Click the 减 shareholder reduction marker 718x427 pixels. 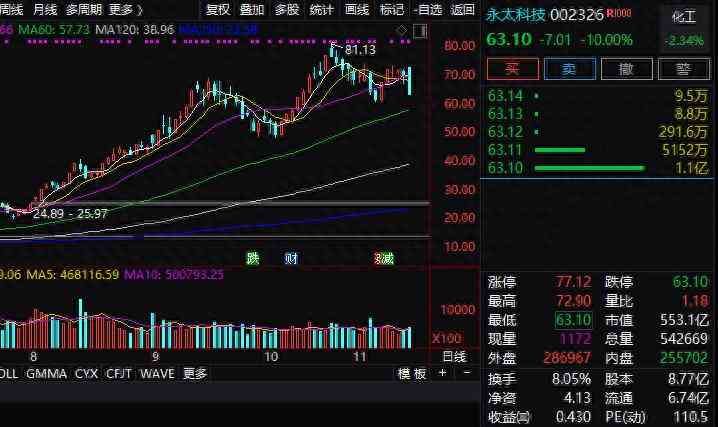point(384,259)
